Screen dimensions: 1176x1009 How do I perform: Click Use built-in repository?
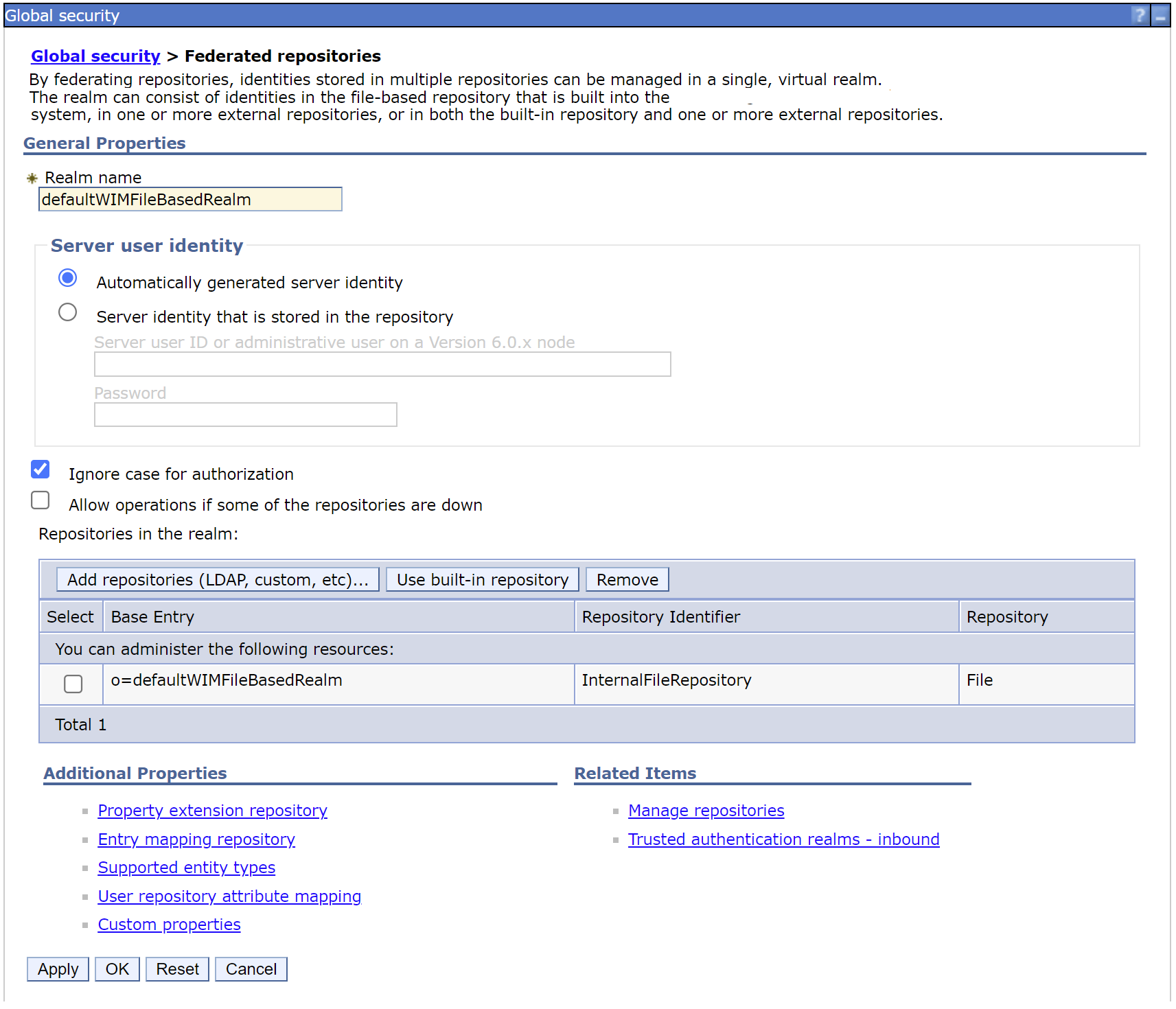click(482, 579)
